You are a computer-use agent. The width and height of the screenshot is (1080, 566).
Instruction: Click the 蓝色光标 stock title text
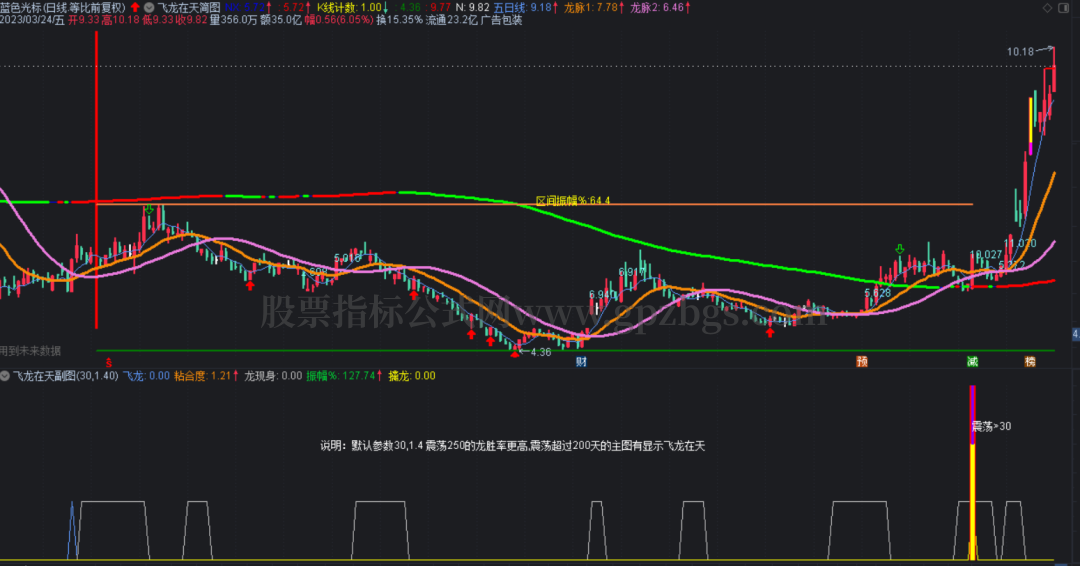[x=21, y=8]
